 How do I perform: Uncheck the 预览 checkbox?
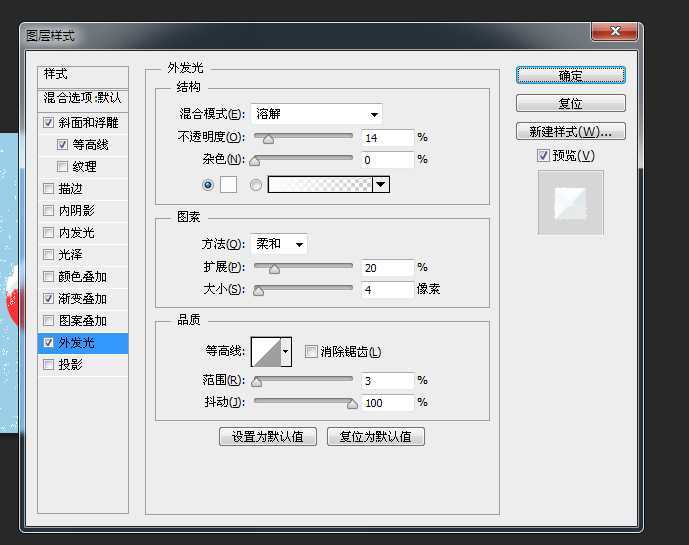coord(543,156)
